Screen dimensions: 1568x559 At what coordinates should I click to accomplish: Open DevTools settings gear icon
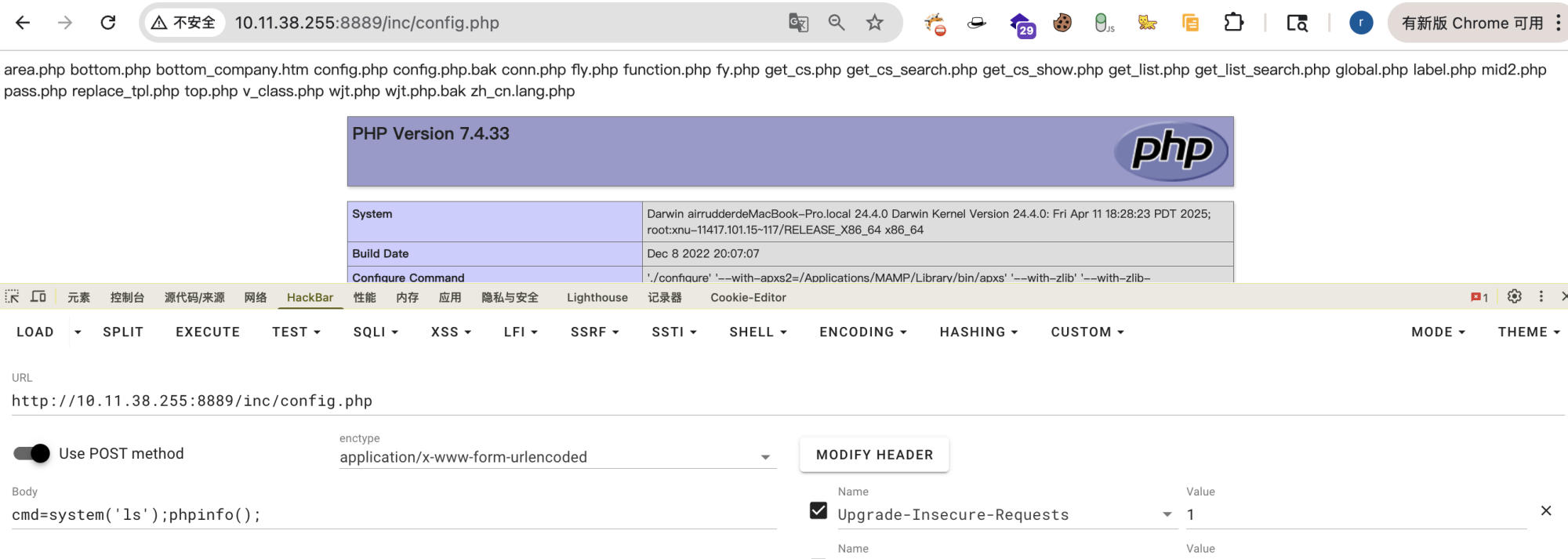(x=1515, y=296)
